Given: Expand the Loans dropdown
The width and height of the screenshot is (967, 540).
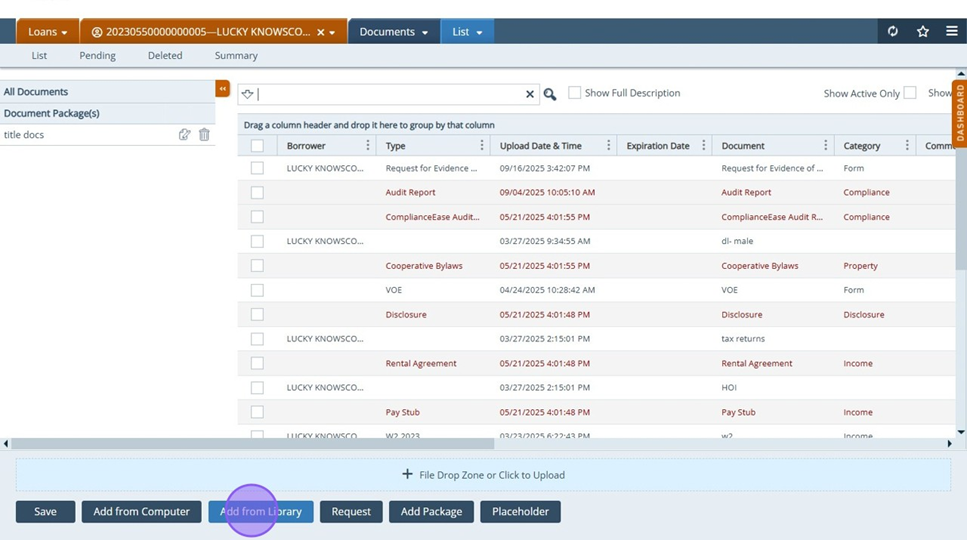Looking at the screenshot, I should point(48,32).
